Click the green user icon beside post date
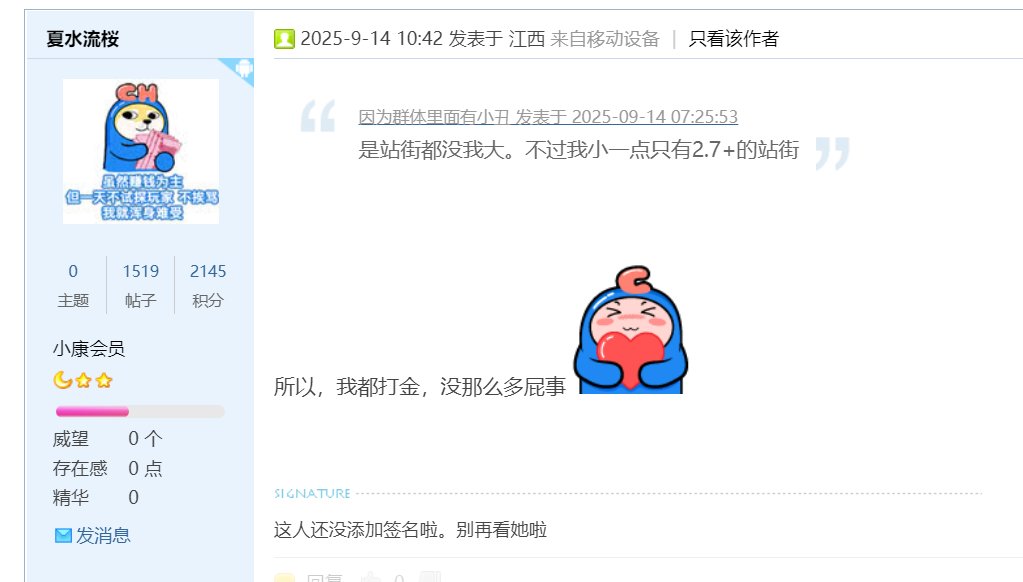 pos(284,39)
